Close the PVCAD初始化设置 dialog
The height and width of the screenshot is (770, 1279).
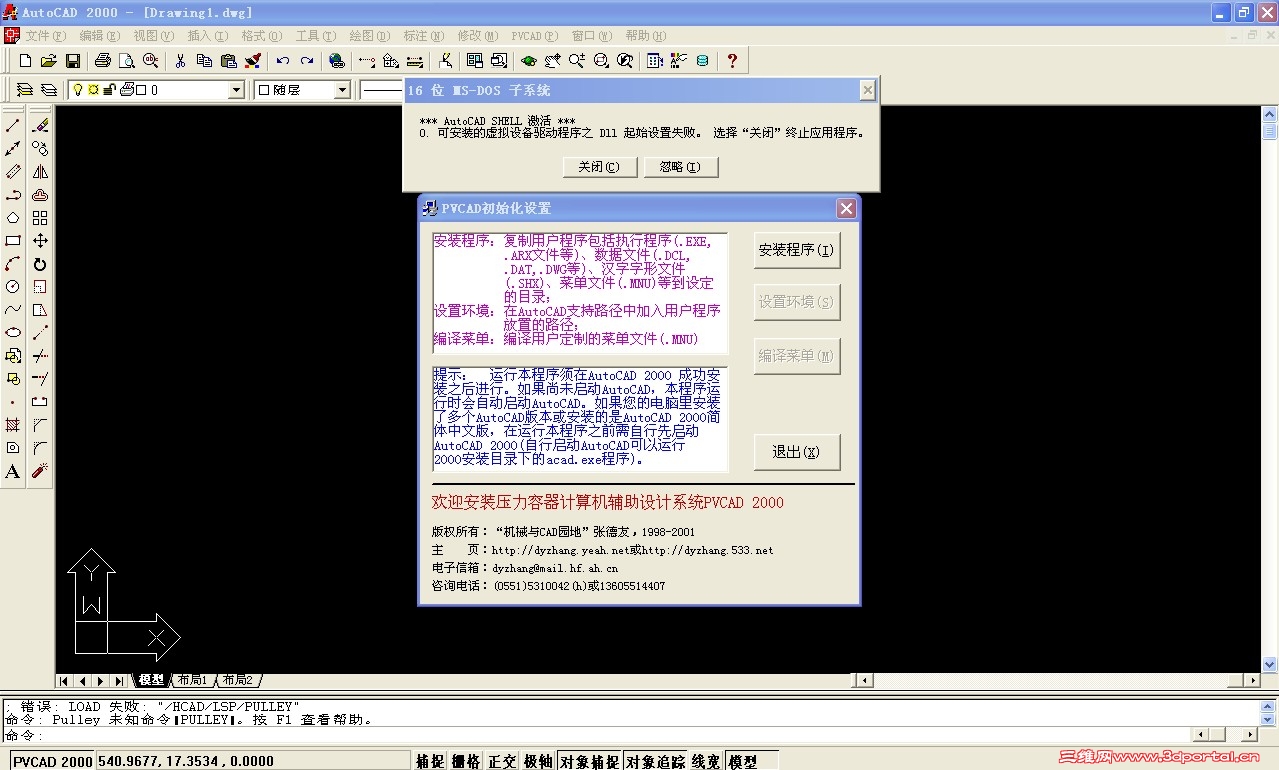tap(846, 208)
